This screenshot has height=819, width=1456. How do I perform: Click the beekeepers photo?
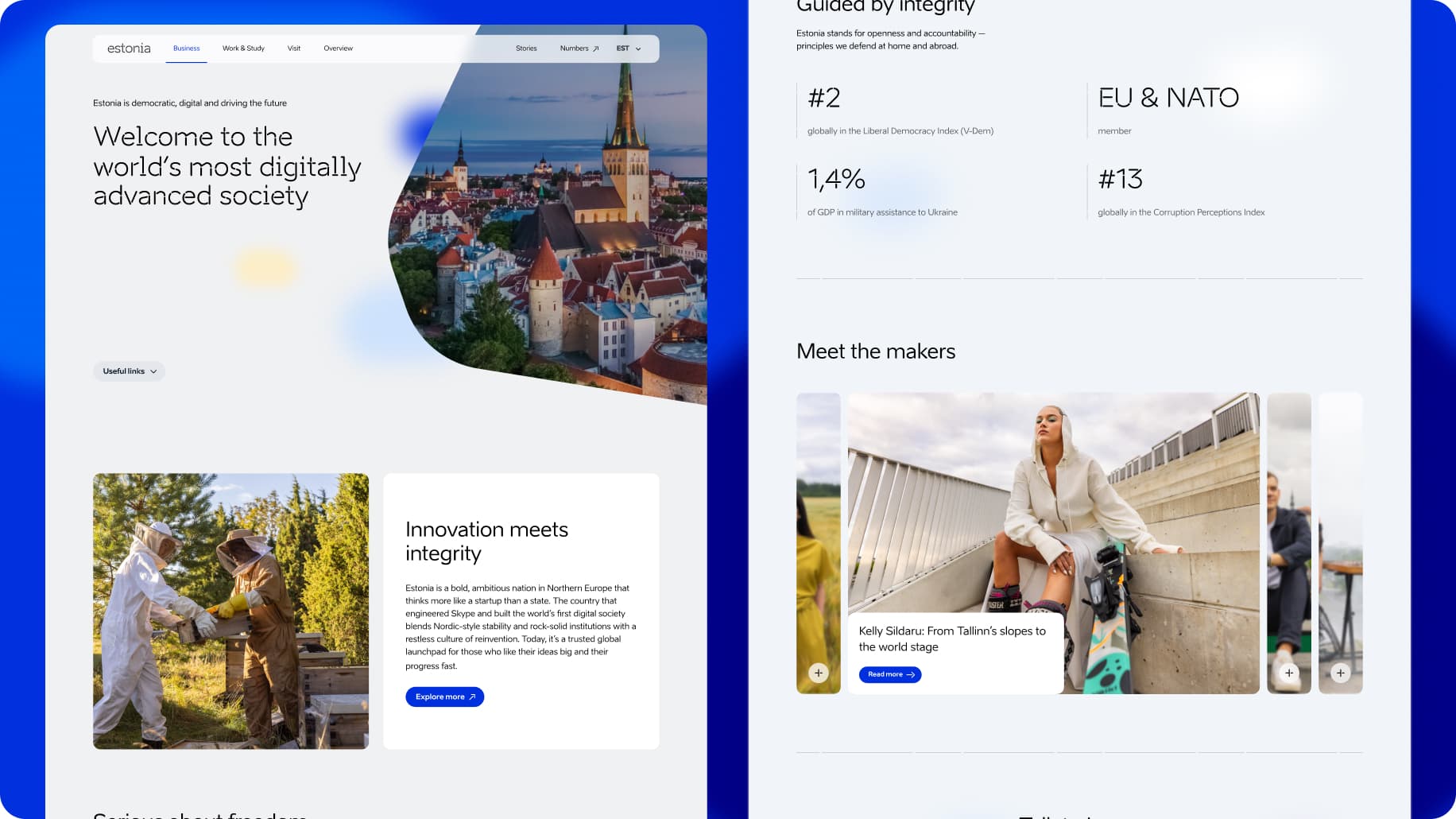click(230, 611)
